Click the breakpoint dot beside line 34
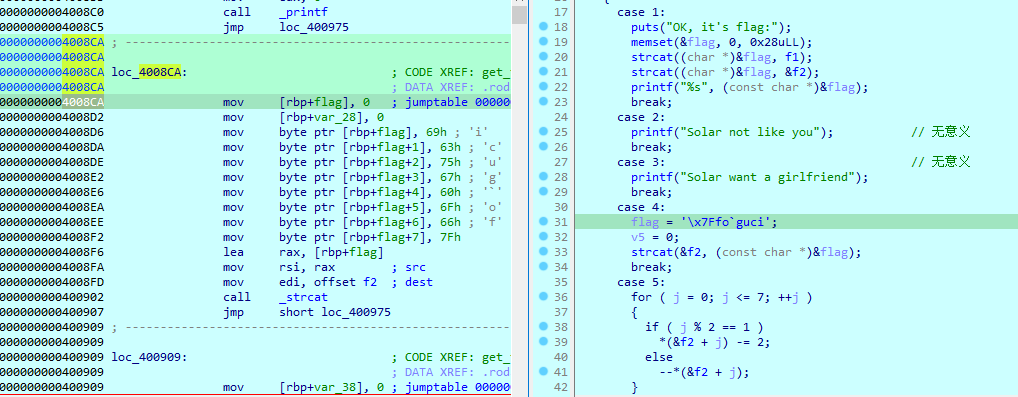Screen dimensions: 1018x397 543,266
